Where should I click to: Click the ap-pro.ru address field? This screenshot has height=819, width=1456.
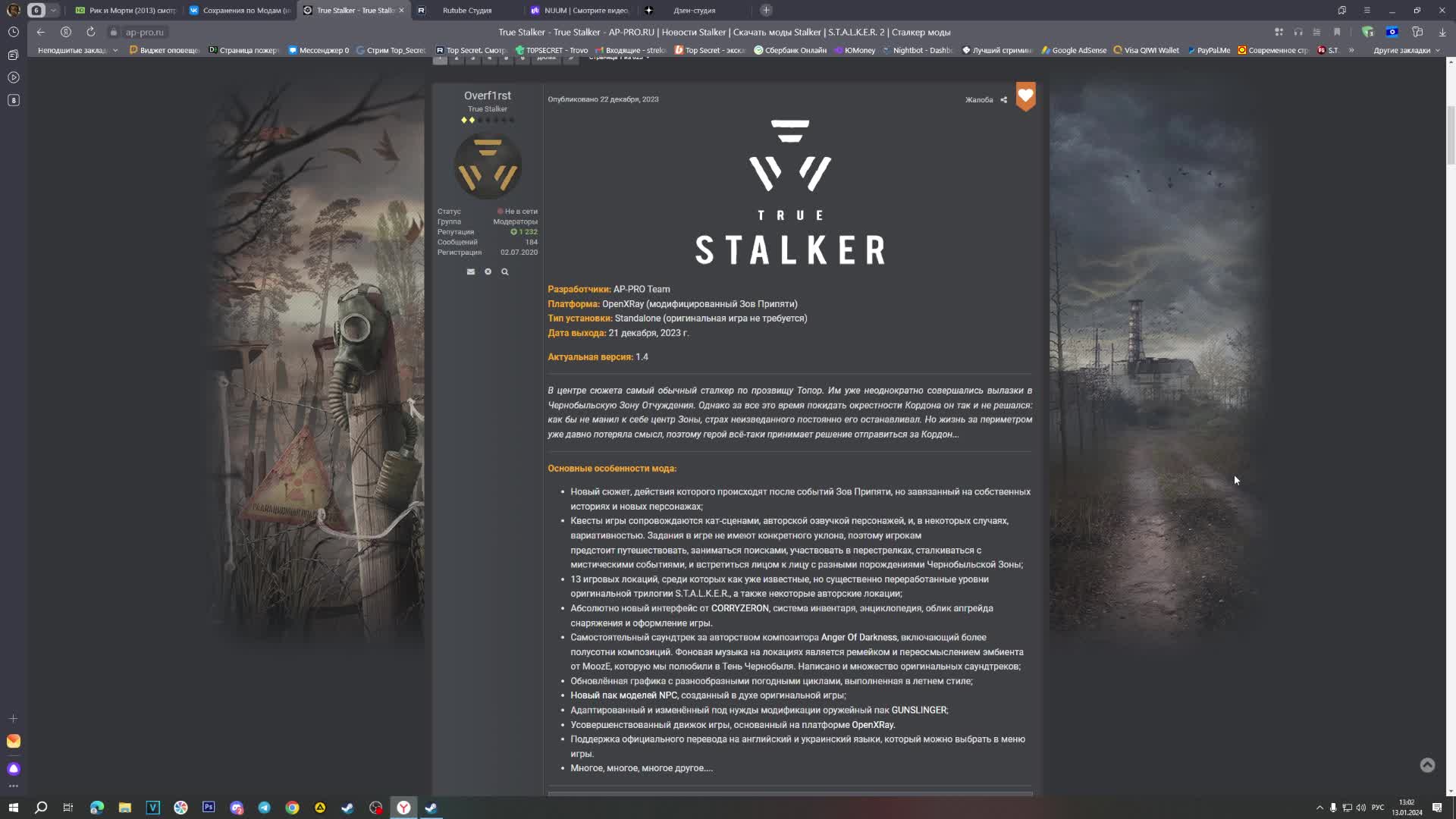(x=145, y=32)
